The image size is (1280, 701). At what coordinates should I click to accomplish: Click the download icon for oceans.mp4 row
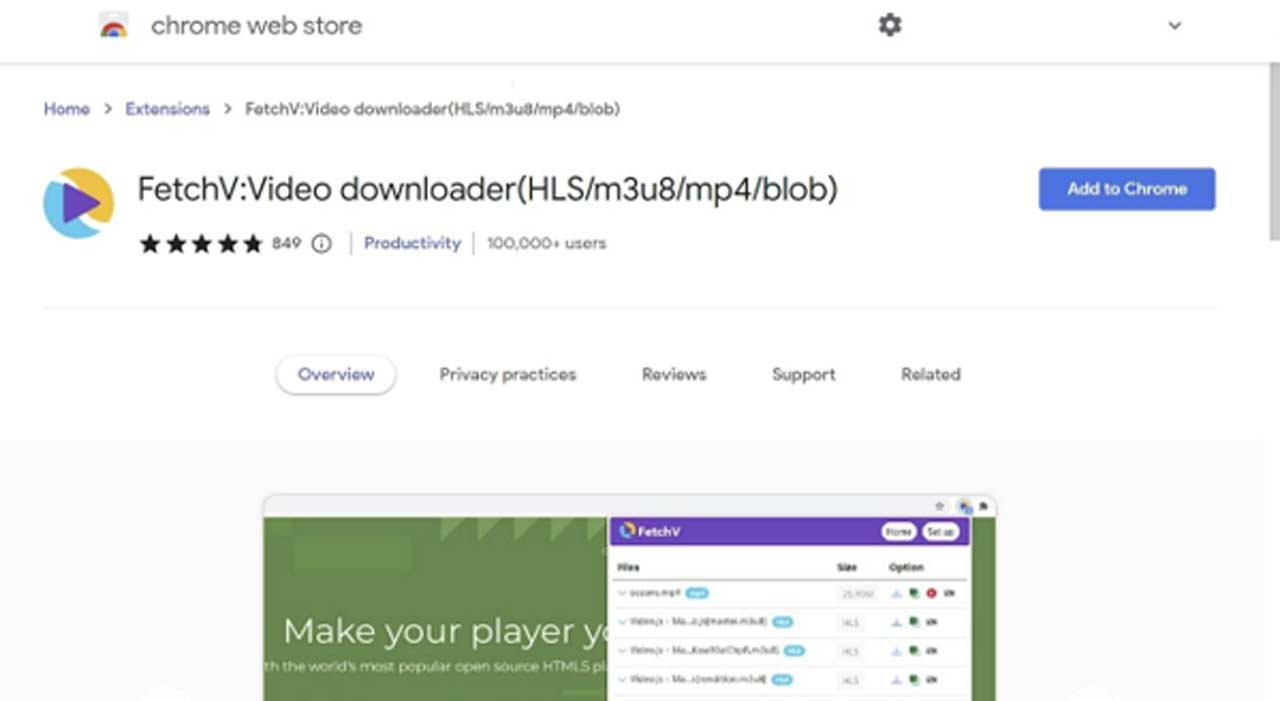(897, 593)
